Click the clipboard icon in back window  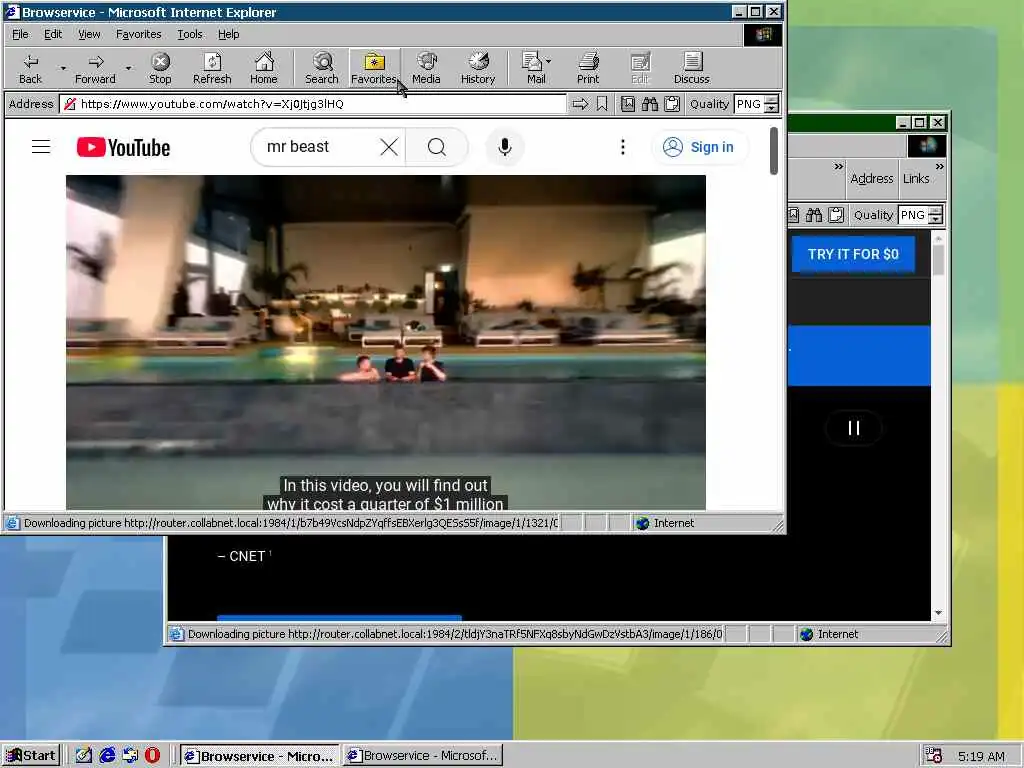coord(836,215)
